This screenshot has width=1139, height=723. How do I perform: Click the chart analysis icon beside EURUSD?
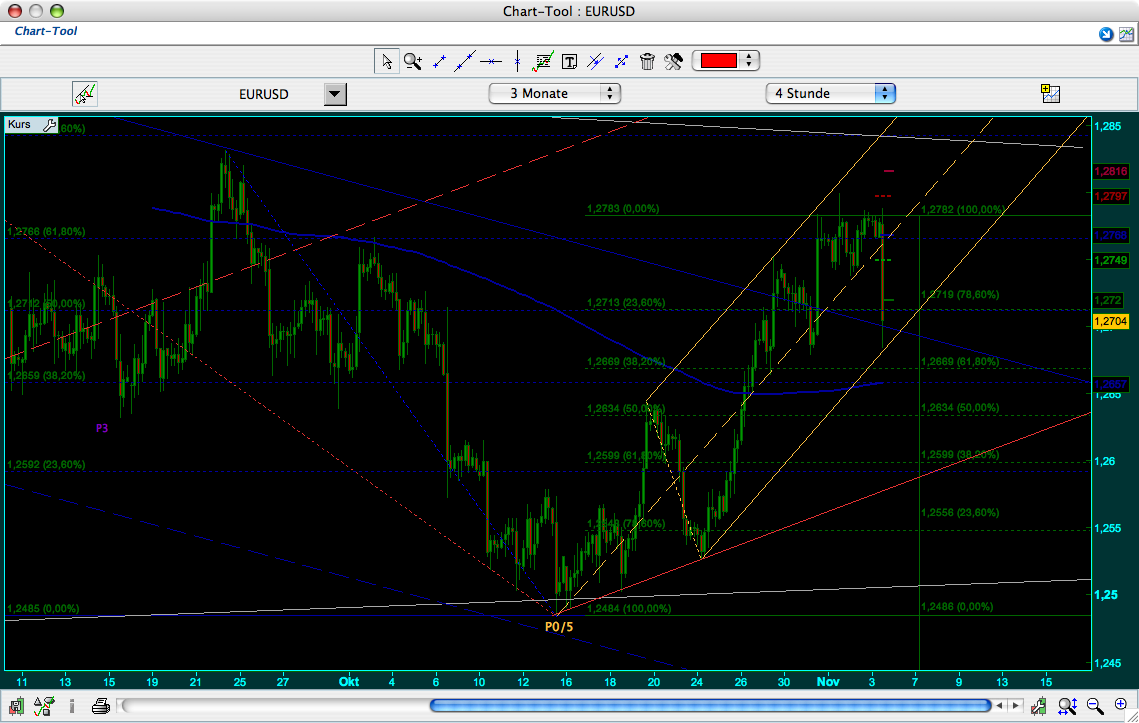pos(85,94)
